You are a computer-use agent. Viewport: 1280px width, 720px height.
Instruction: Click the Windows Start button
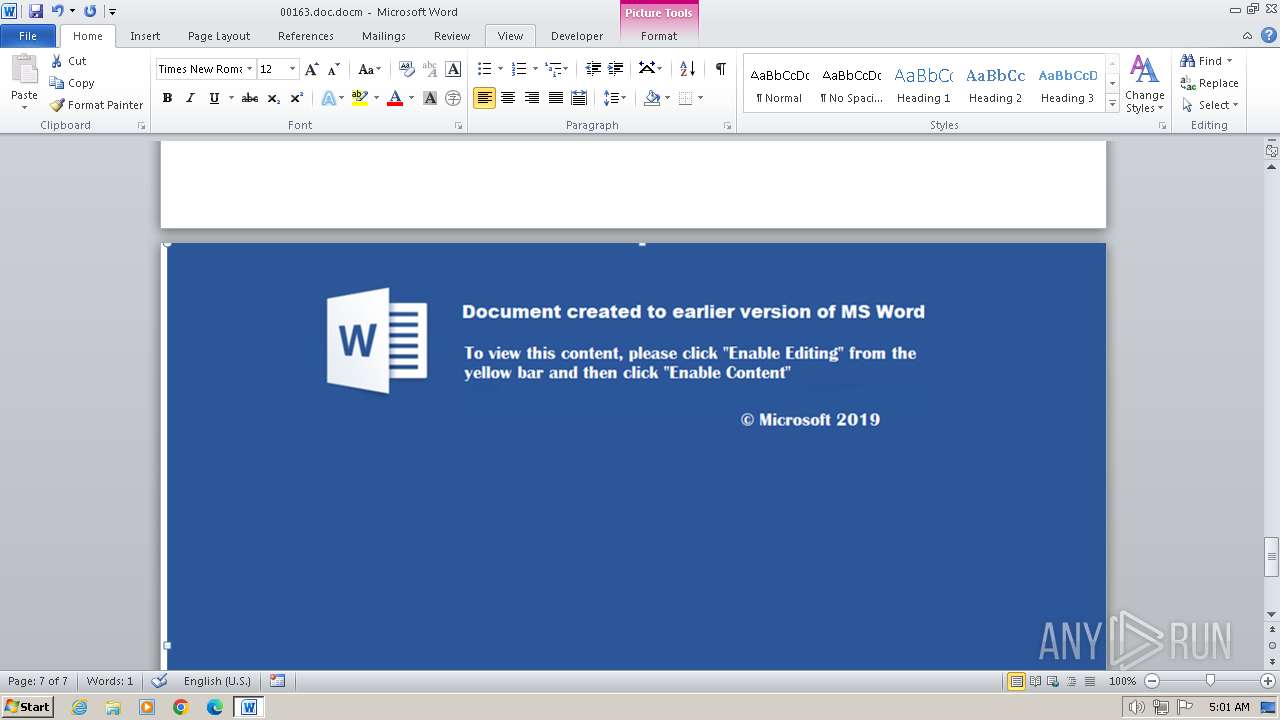coord(28,706)
